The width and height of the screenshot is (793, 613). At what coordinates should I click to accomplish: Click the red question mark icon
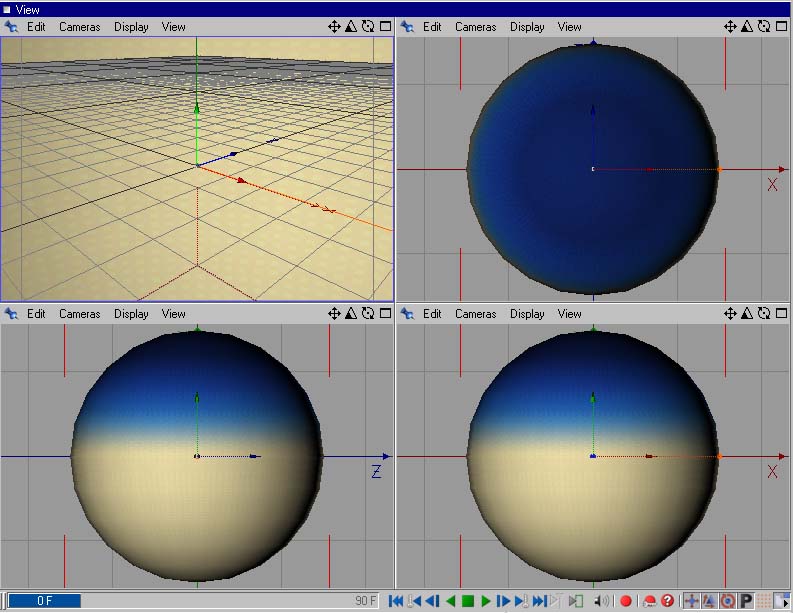coord(667,601)
